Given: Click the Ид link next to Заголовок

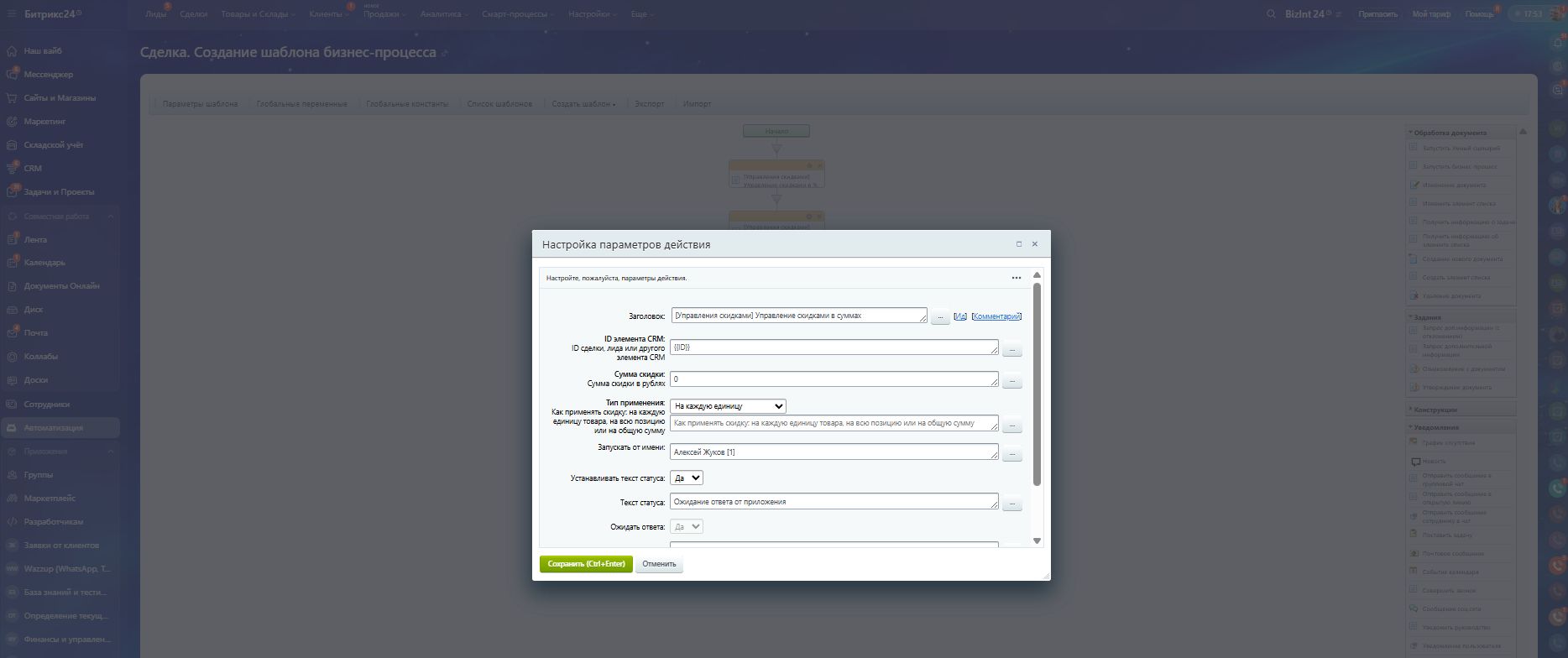Looking at the screenshot, I should click(x=960, y=316).
